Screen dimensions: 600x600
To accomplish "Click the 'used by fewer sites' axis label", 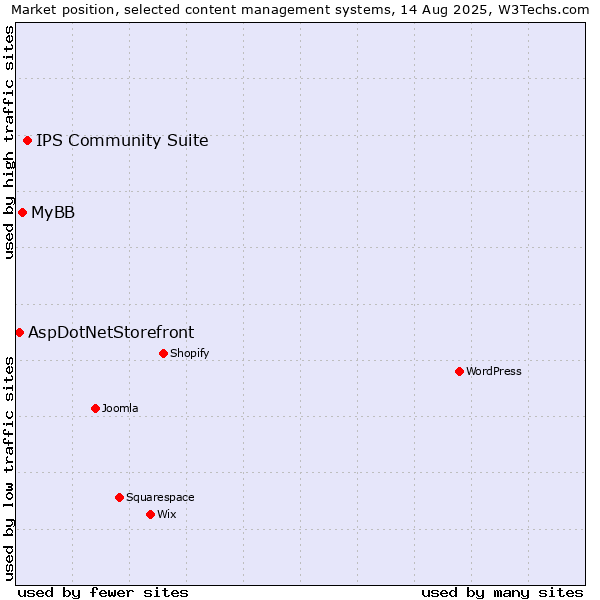I will coord(103,593).
